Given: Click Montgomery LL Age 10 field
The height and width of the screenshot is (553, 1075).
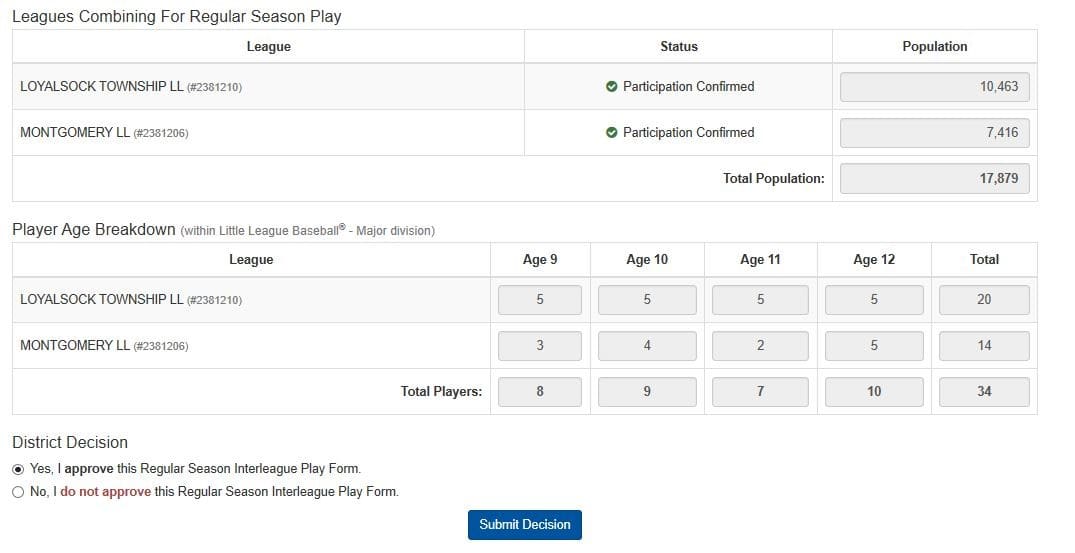Looking at the screenshot, I should (647, 346).
